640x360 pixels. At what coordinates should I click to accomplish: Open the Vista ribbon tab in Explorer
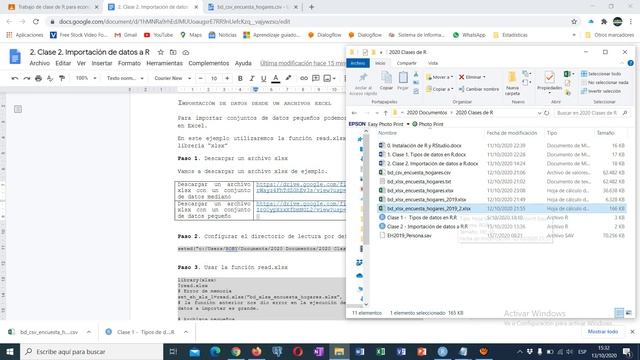pyautogui.click(x=433, y=63)
